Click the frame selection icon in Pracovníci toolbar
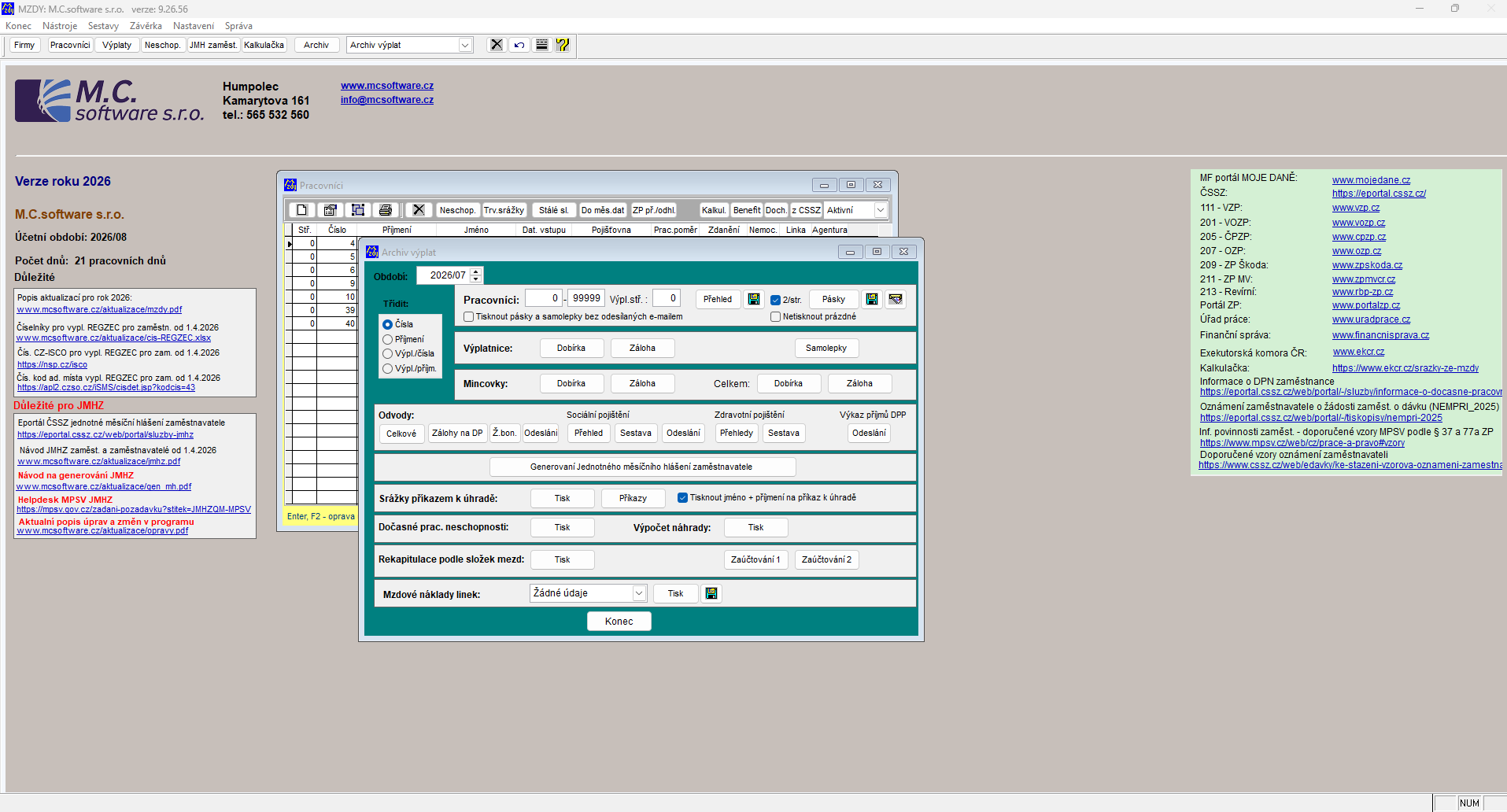1507x812 pixels. [358, 210]
